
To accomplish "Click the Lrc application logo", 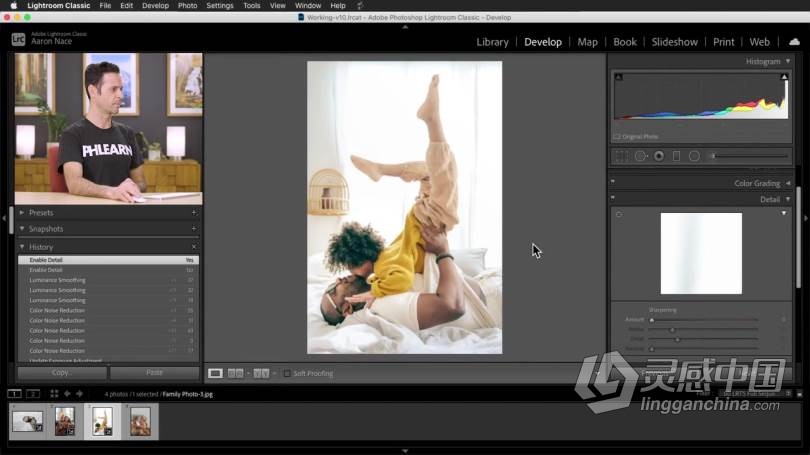I will coord(18,39).
